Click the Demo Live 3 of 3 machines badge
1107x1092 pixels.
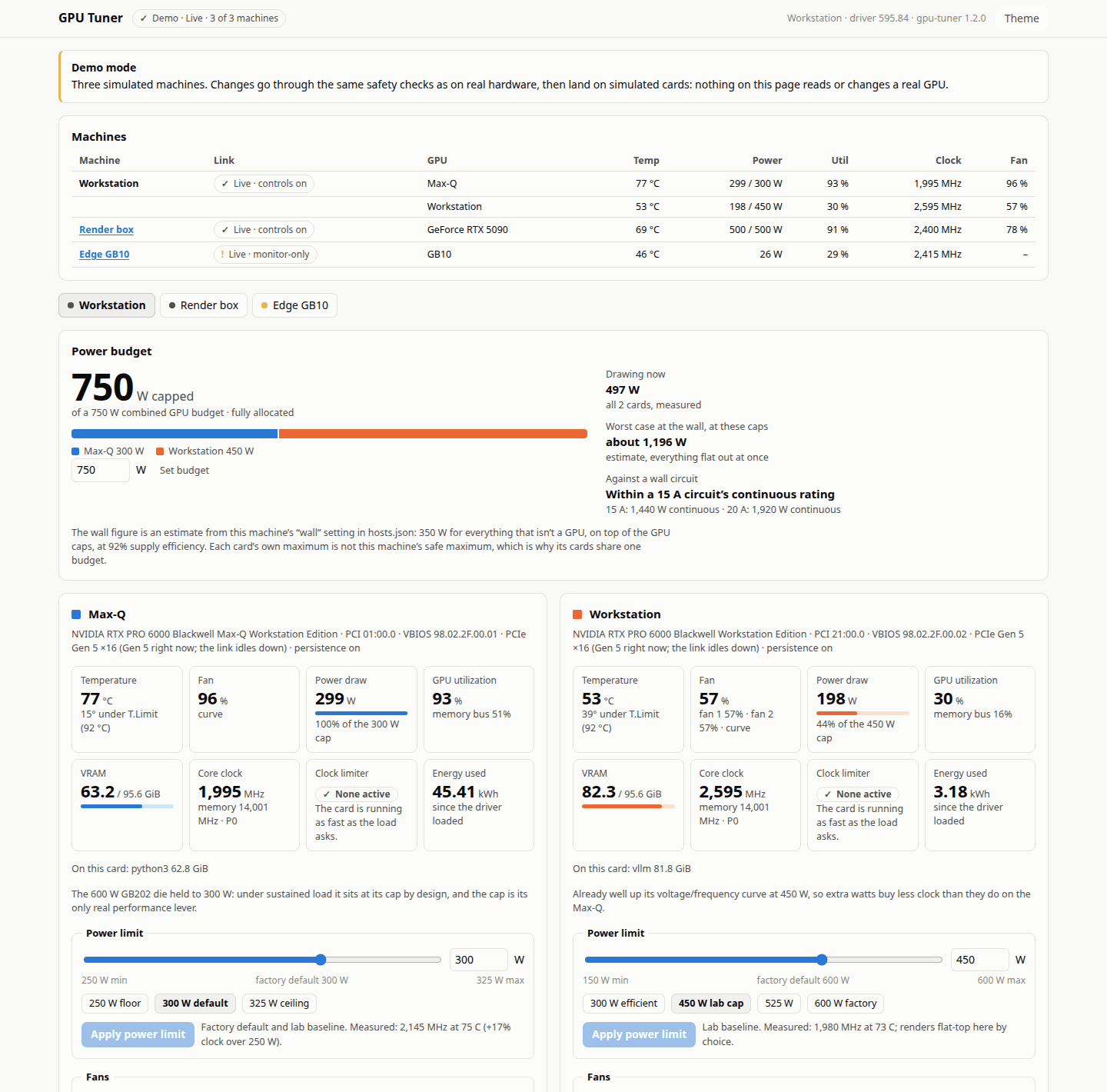pyautogui.click(x=209, y=18)
